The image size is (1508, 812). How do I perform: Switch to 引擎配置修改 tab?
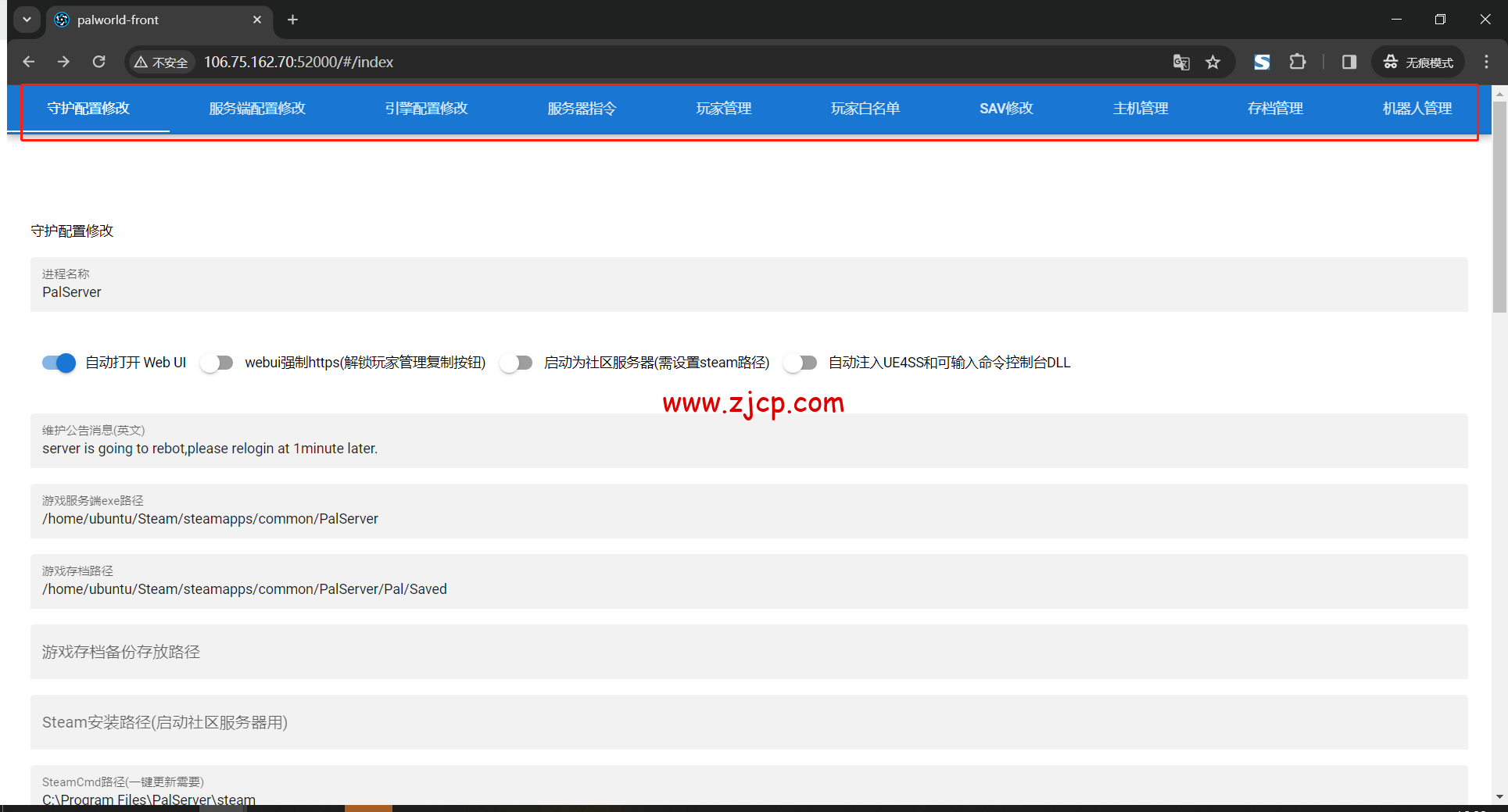(x=426, y=109)
